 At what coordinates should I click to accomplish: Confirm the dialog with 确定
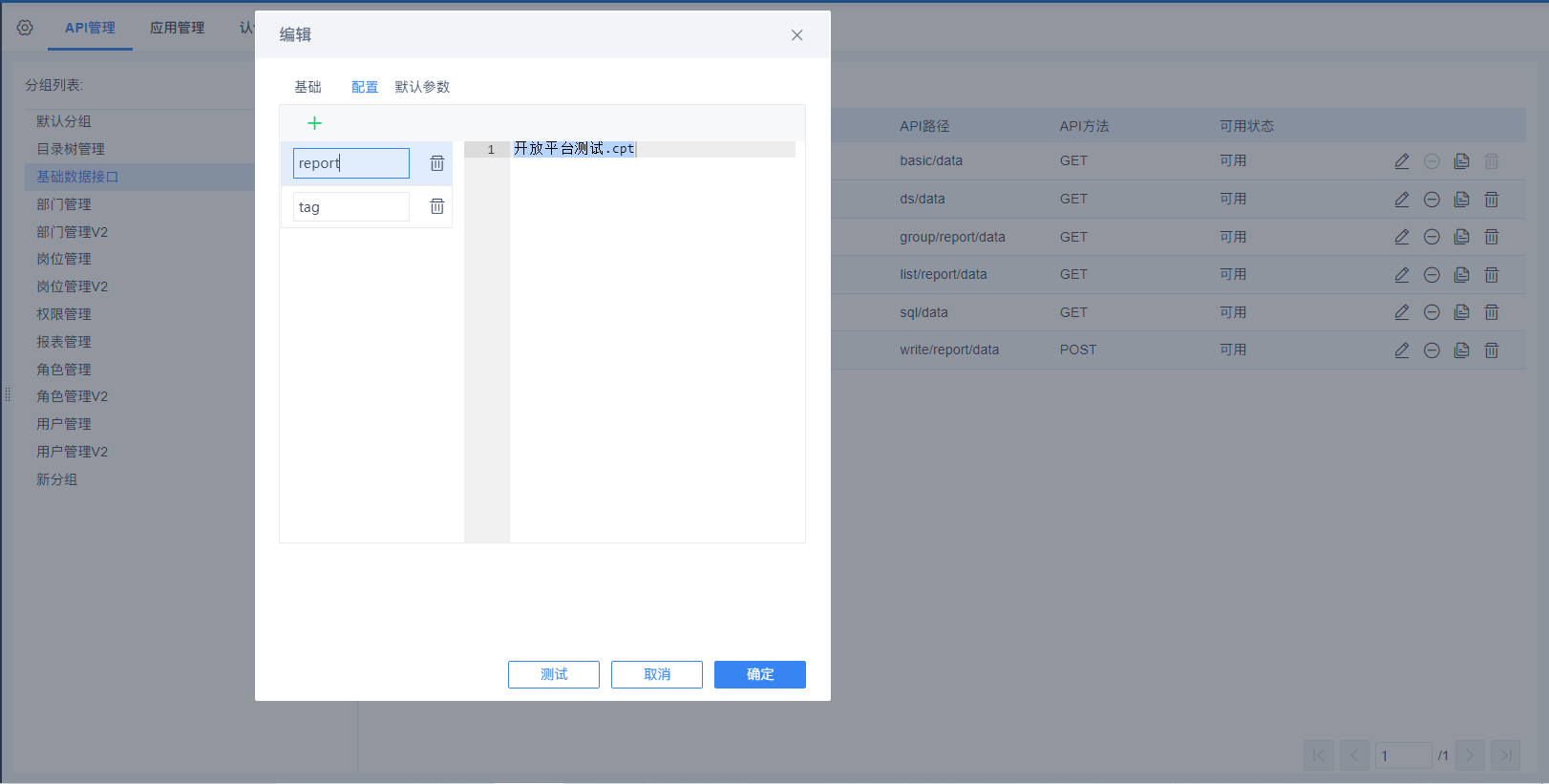pyautogui.click(x=760, y=674)
